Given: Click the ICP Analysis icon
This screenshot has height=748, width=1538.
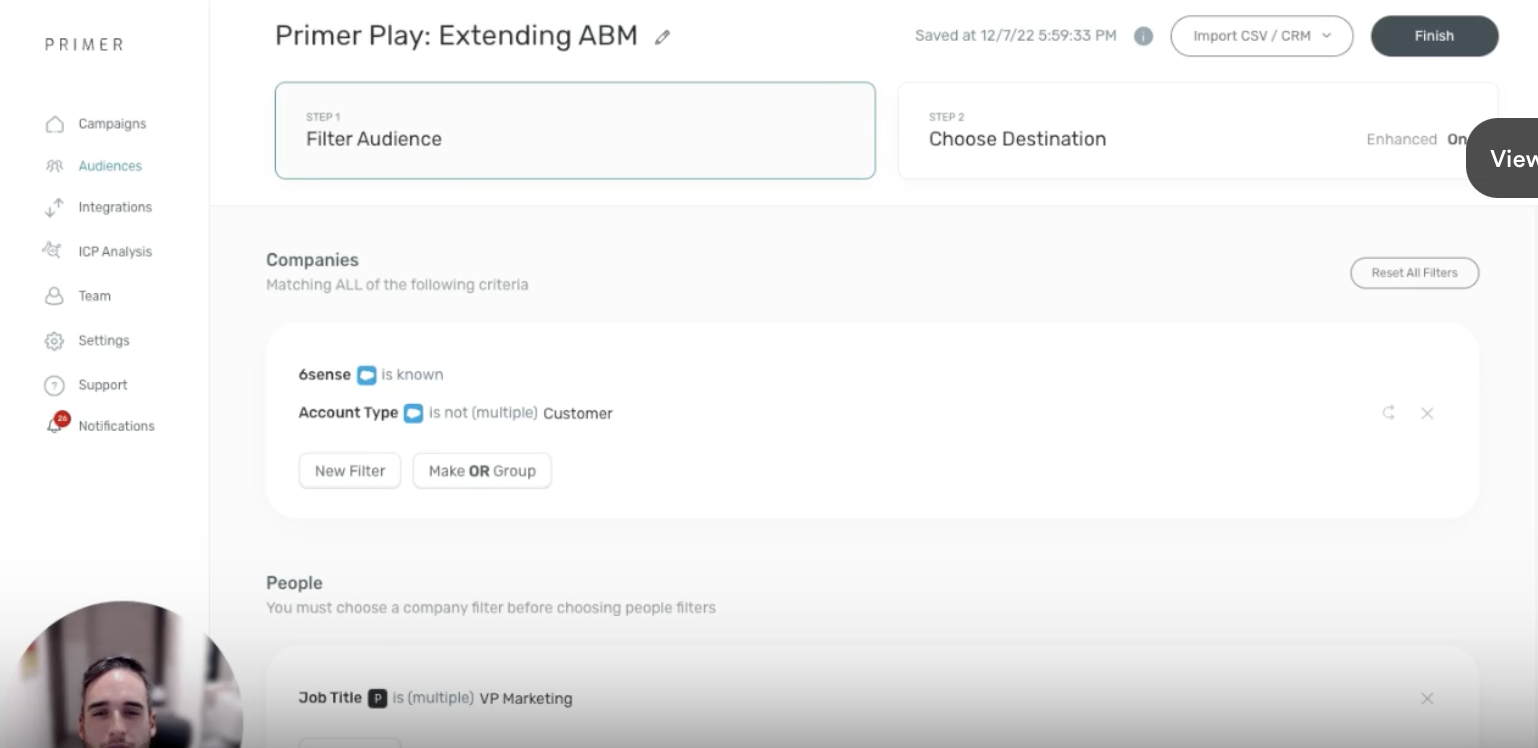Looking at the screenshot, I should pos(53,250).
